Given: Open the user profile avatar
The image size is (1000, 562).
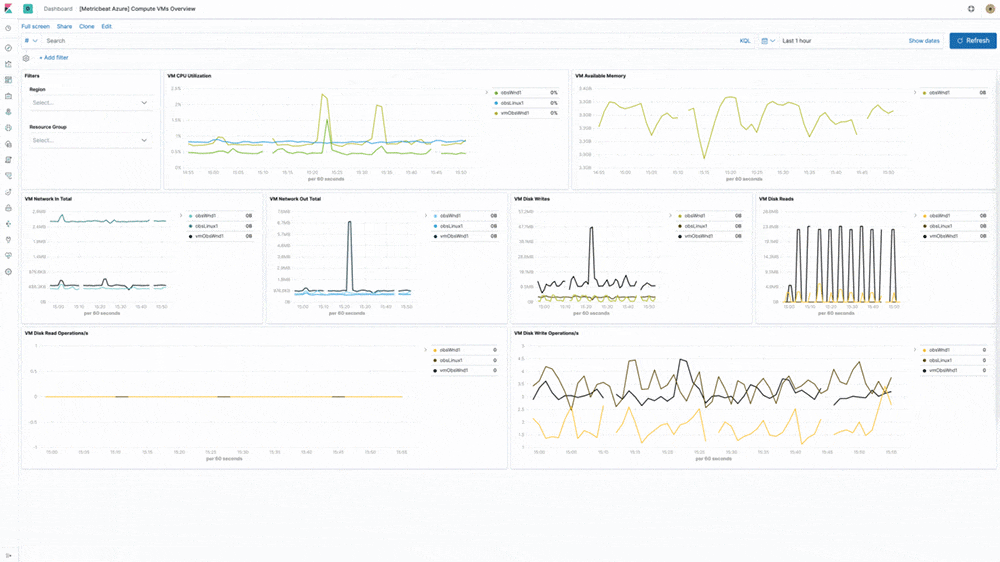Looking at the screenshot, I should (990, 9).
